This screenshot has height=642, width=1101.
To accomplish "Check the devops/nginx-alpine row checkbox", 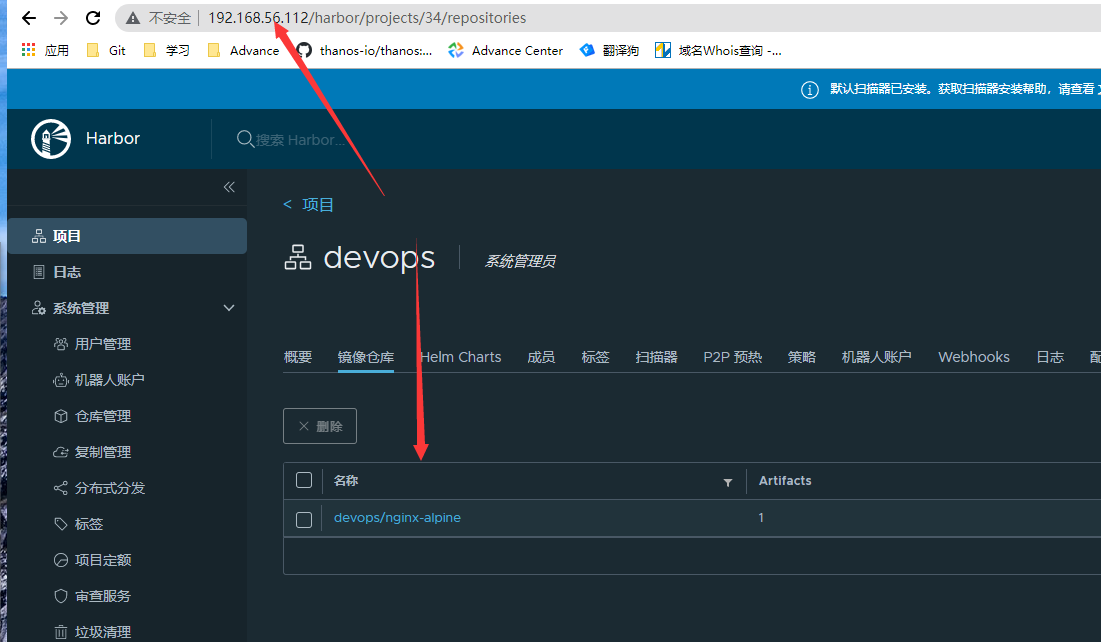I will pyautogui.click(x=304, y=520).
